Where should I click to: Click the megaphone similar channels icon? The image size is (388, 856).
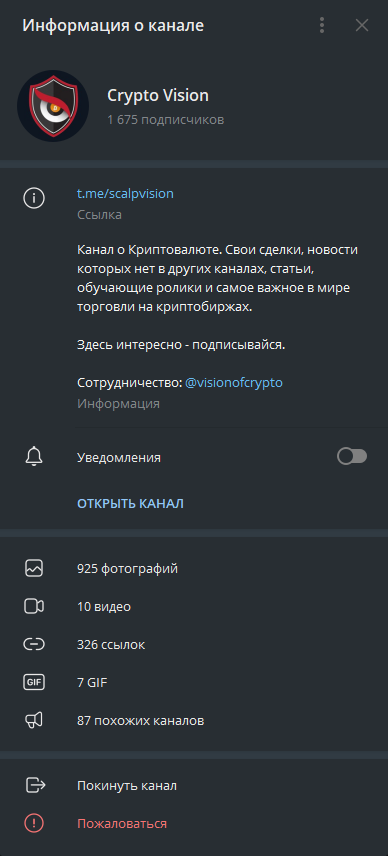[x=34, y=721]
